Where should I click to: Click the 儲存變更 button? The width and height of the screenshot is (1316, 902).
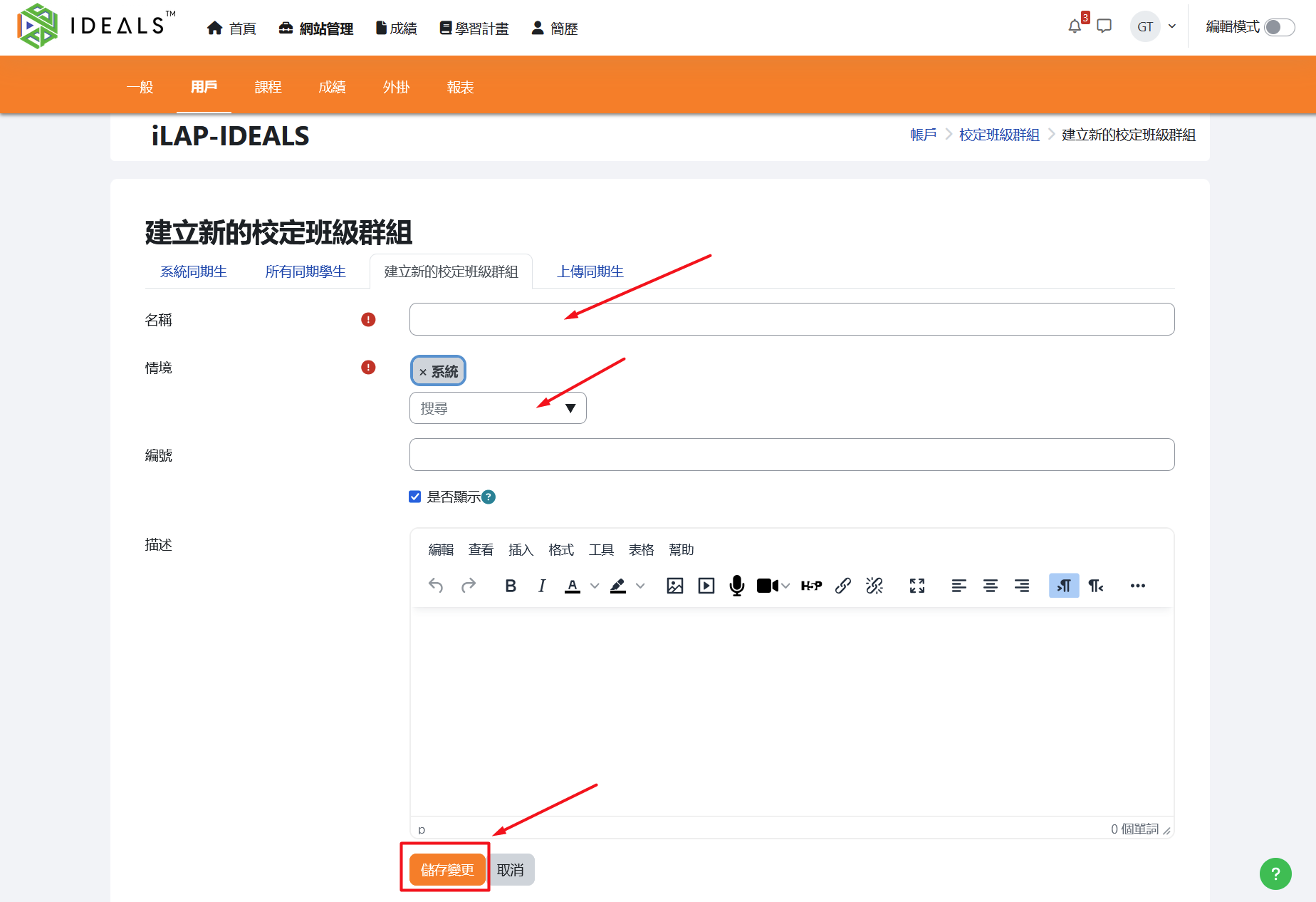point(447,870)
